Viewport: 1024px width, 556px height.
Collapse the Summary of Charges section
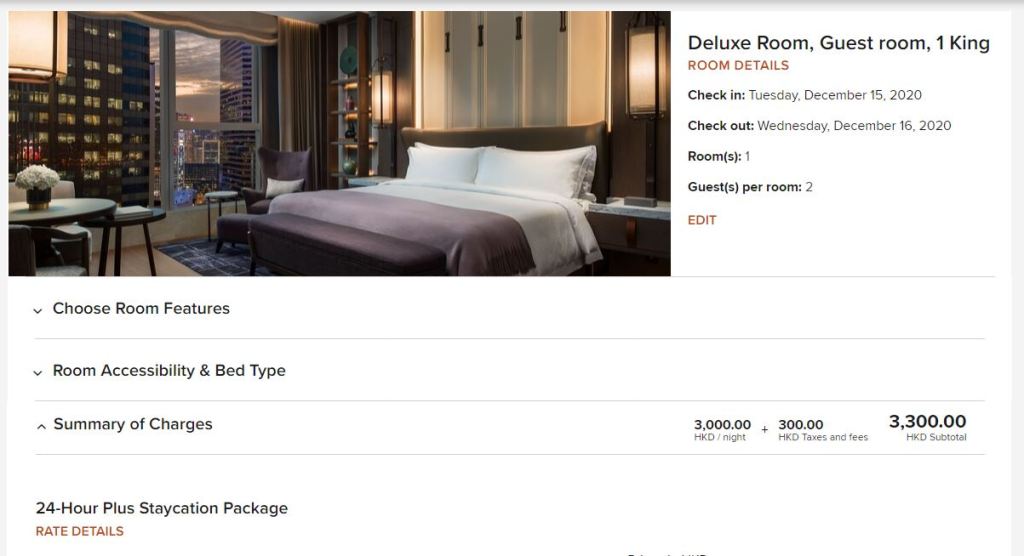pos(509,427)
